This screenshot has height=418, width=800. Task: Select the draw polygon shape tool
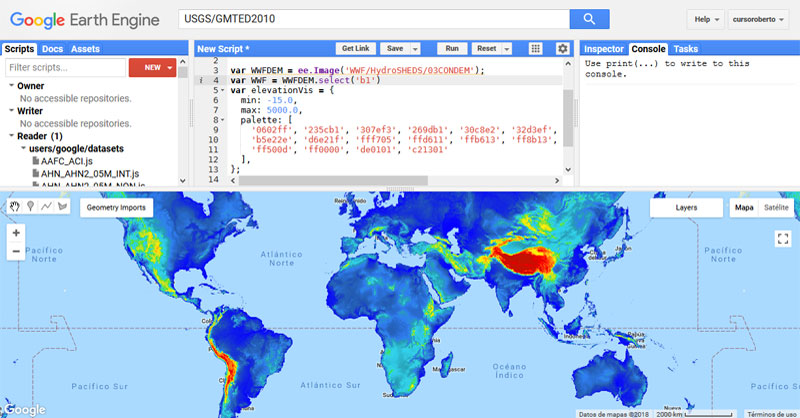tap(62, 206)
